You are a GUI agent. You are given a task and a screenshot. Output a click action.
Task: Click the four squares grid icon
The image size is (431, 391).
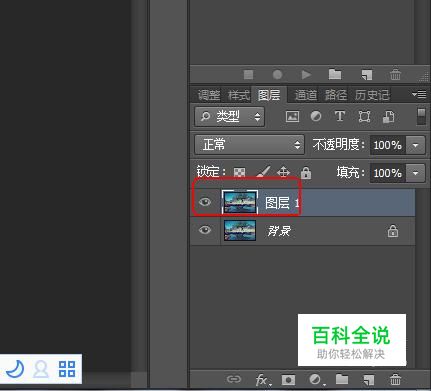pyautogui.click(x=67, y=369)
